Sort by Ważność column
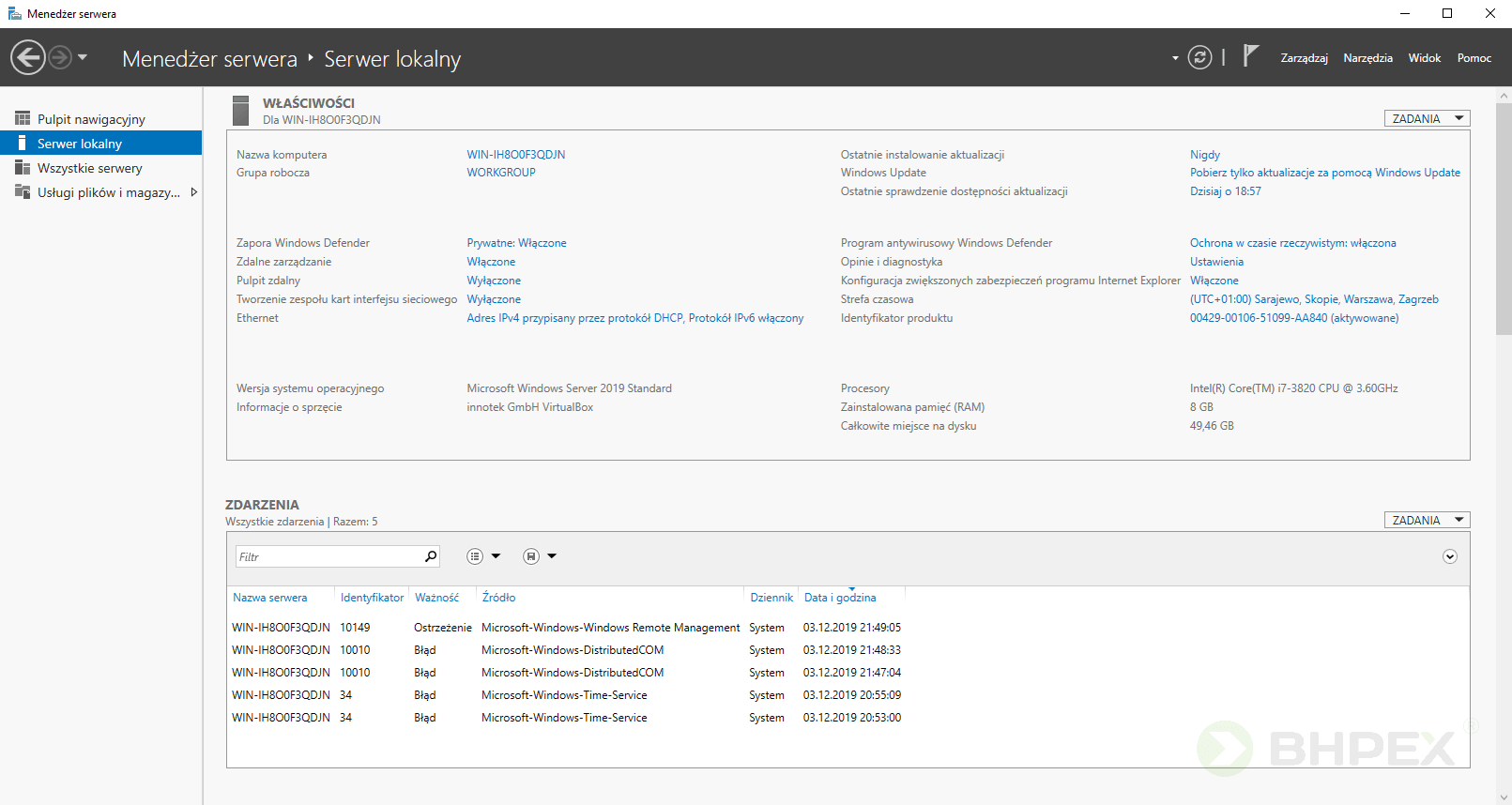This screenshot has height=805, width=1512. pyautogui.click(x=437, y=598)
